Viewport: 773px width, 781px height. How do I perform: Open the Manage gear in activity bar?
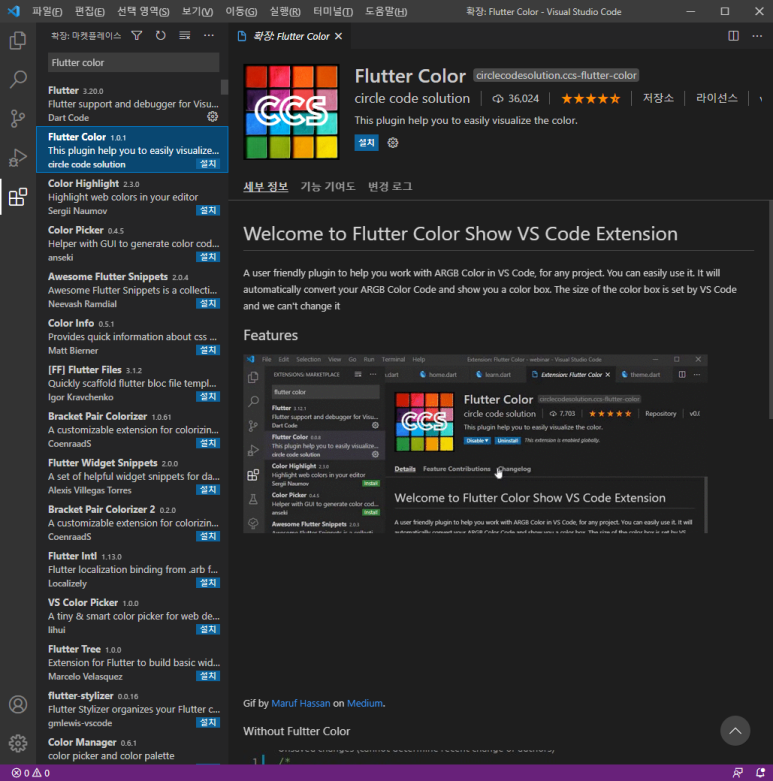(18, 743)
